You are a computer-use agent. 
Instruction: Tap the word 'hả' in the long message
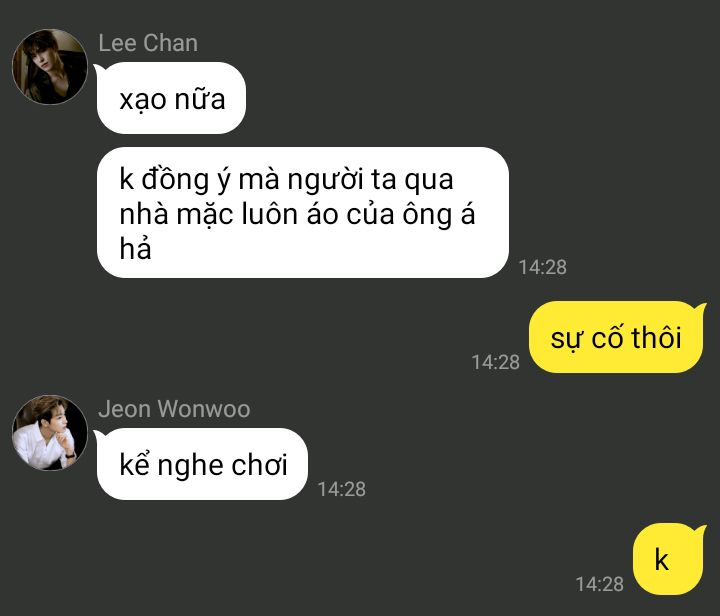[135, 249]
